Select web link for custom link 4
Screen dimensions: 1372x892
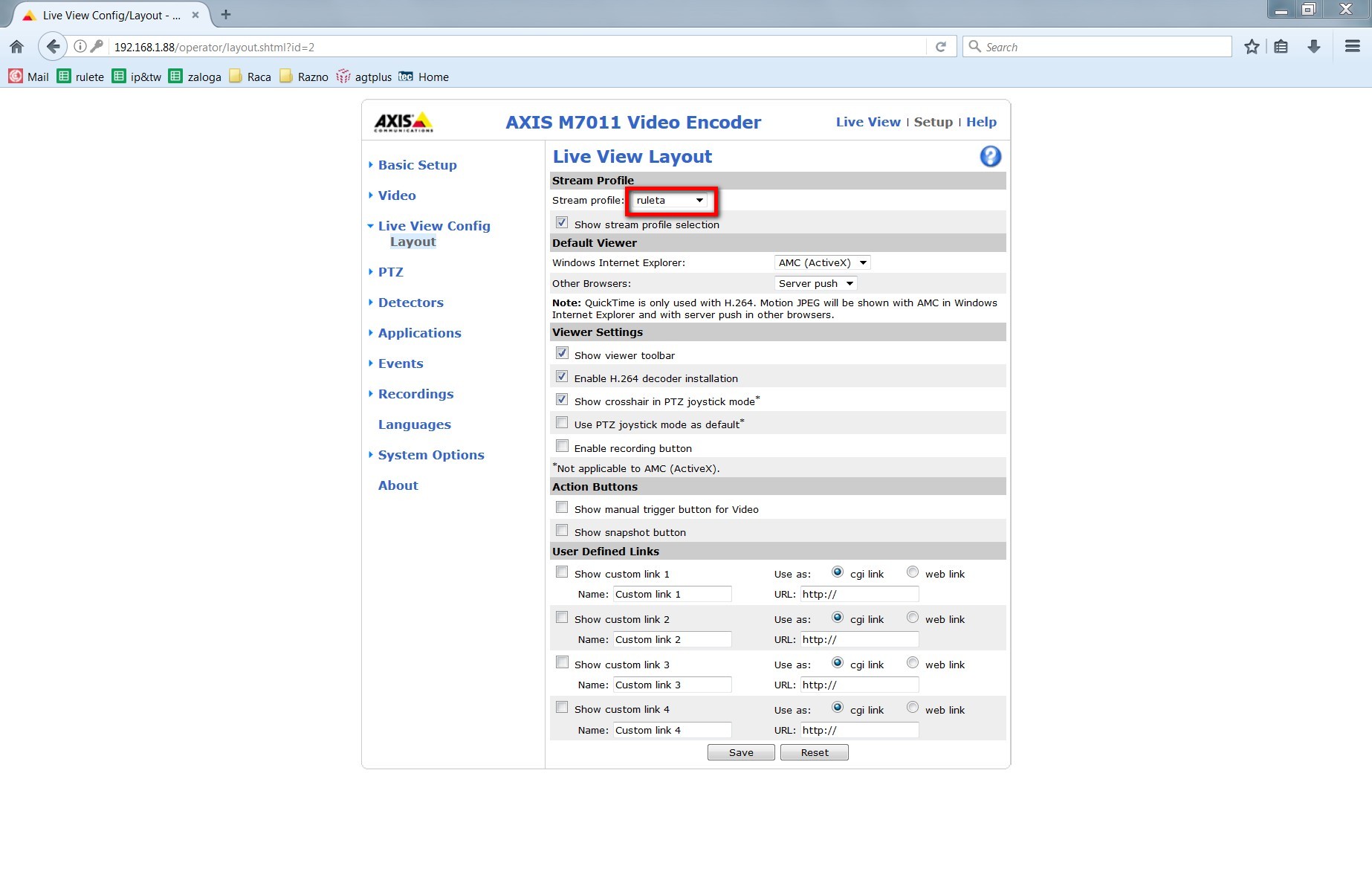click(913, 708)
